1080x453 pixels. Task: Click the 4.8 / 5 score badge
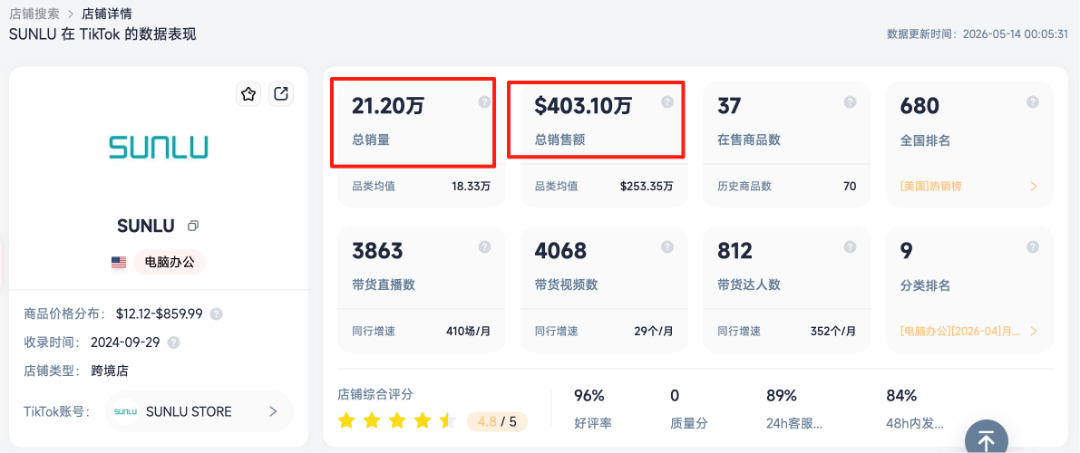click(x=497, y=421)
